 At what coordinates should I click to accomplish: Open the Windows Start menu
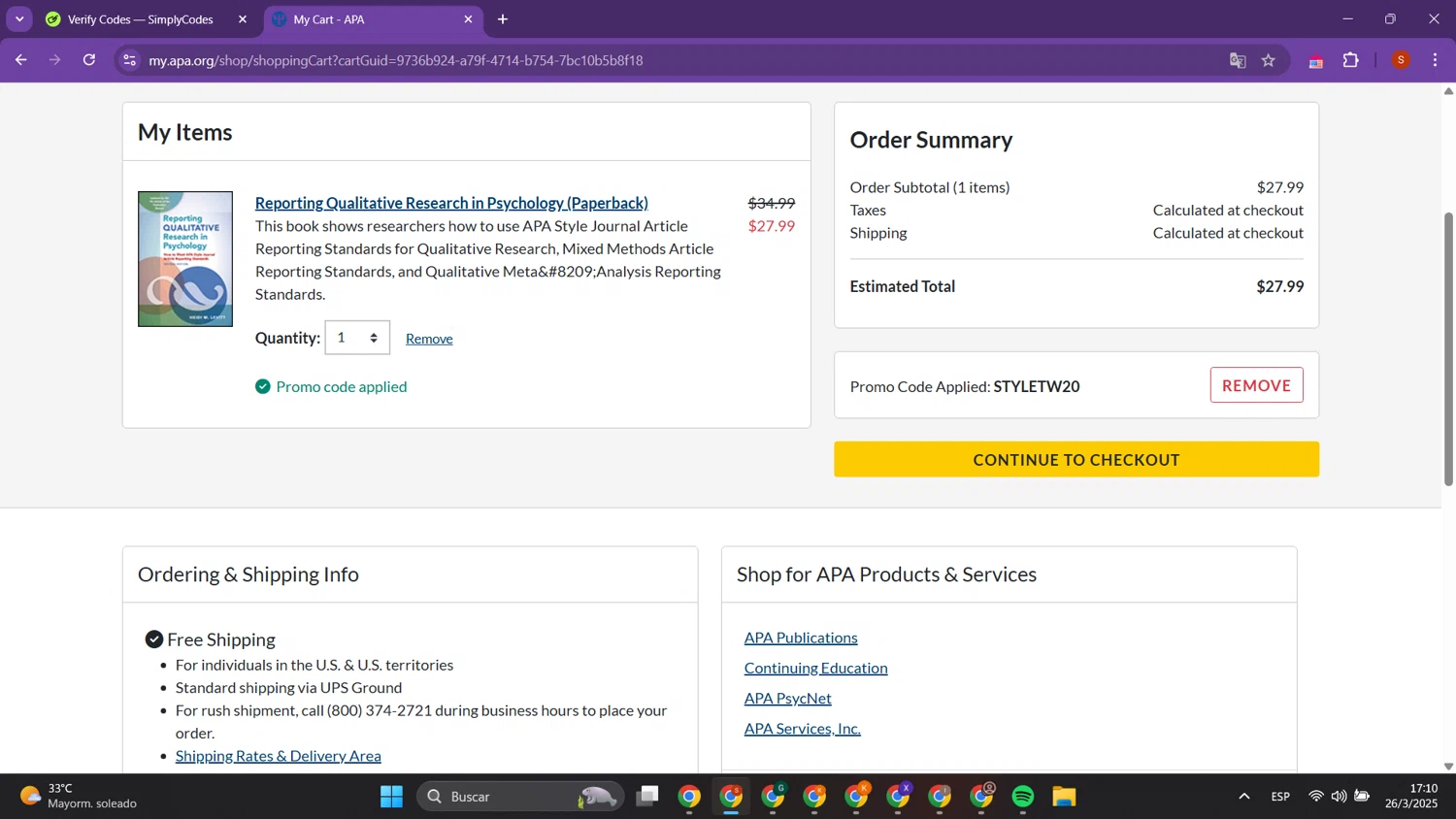(x=391, y=797)
